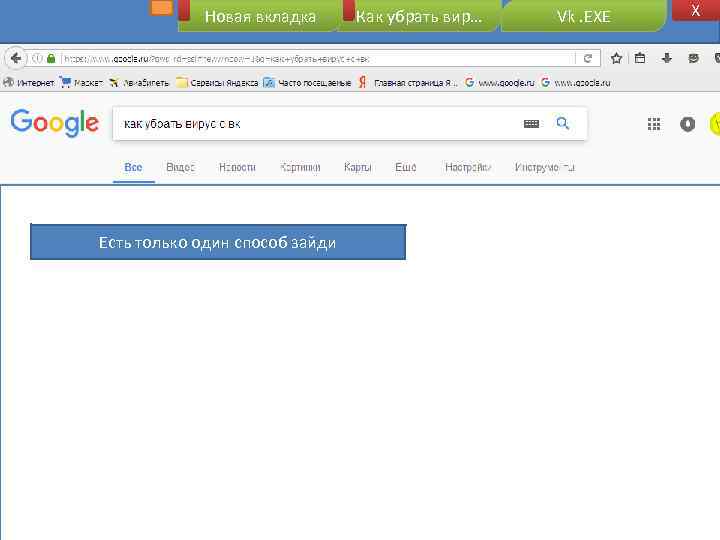
Task: Open the Сервисы Яндекса bookmark folder
Action: pos(218,83)
